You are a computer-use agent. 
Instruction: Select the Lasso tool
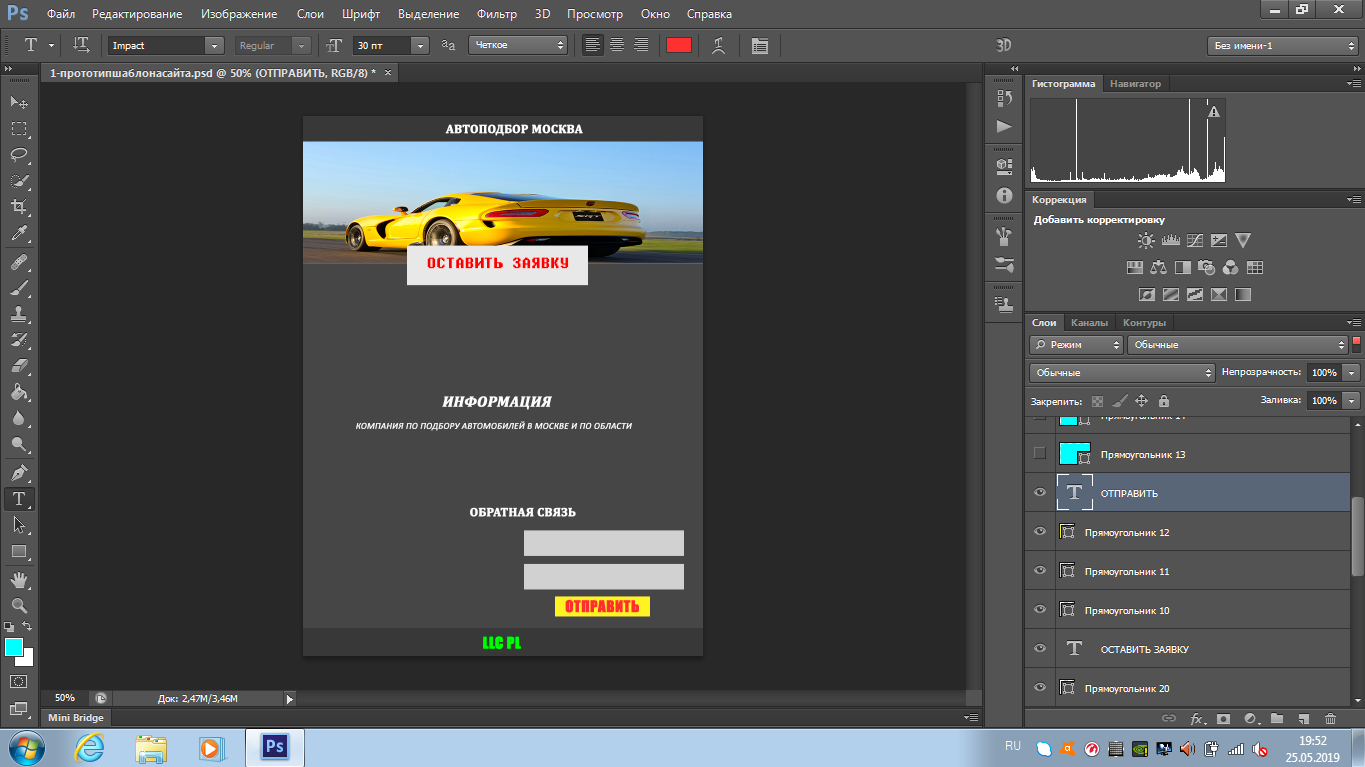[x=18, y=155]
